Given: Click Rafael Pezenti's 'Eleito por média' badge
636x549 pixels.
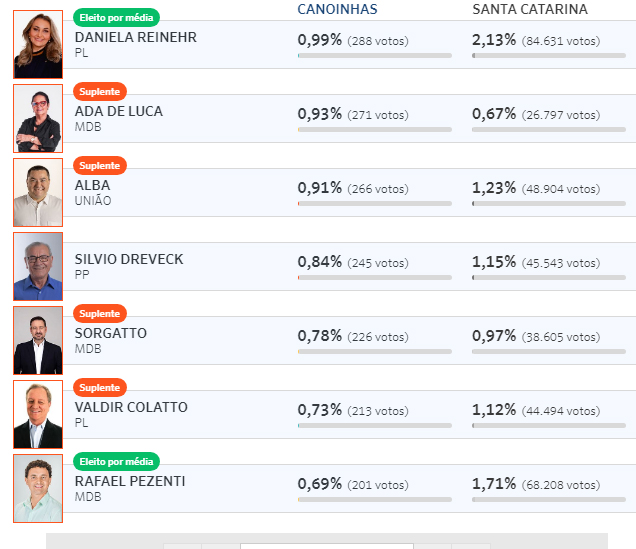Looking at the screenshot, I should pyautogui.click(x=116, y=461).
